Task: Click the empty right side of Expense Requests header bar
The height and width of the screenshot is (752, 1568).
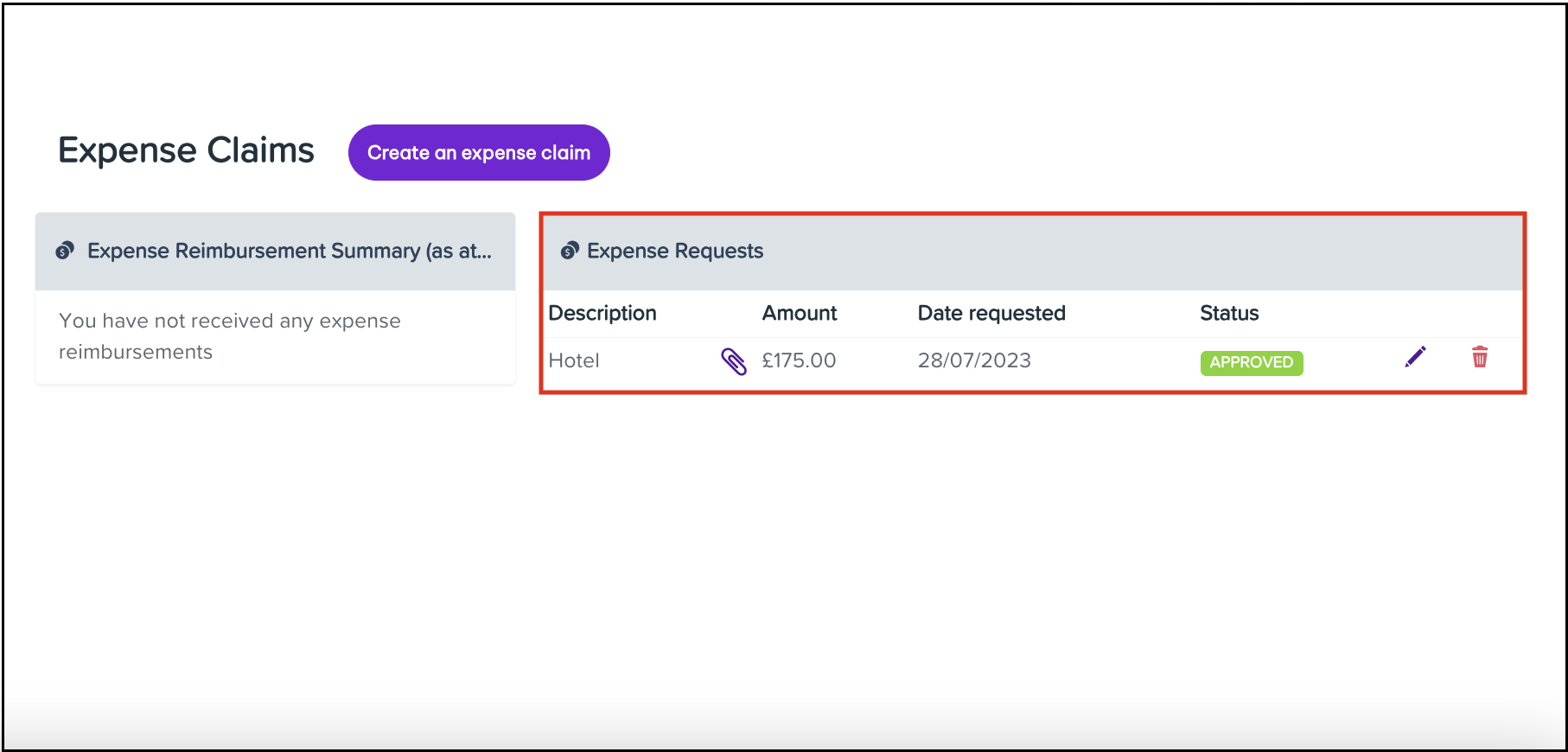Action: click(x=1210, y=252)
